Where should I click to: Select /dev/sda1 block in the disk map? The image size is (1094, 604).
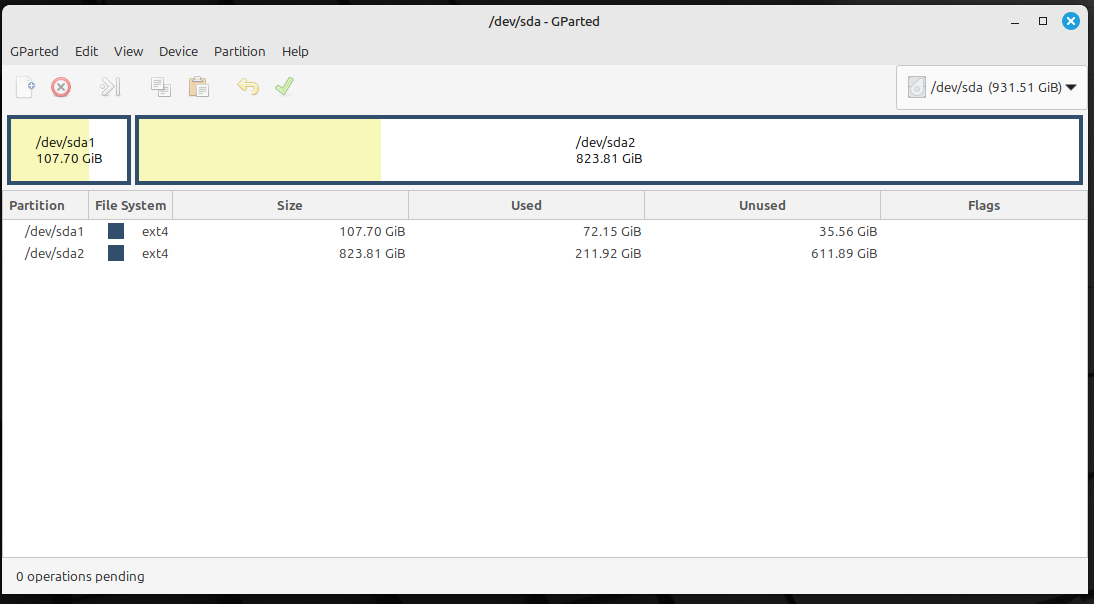[x=69, y=150]
